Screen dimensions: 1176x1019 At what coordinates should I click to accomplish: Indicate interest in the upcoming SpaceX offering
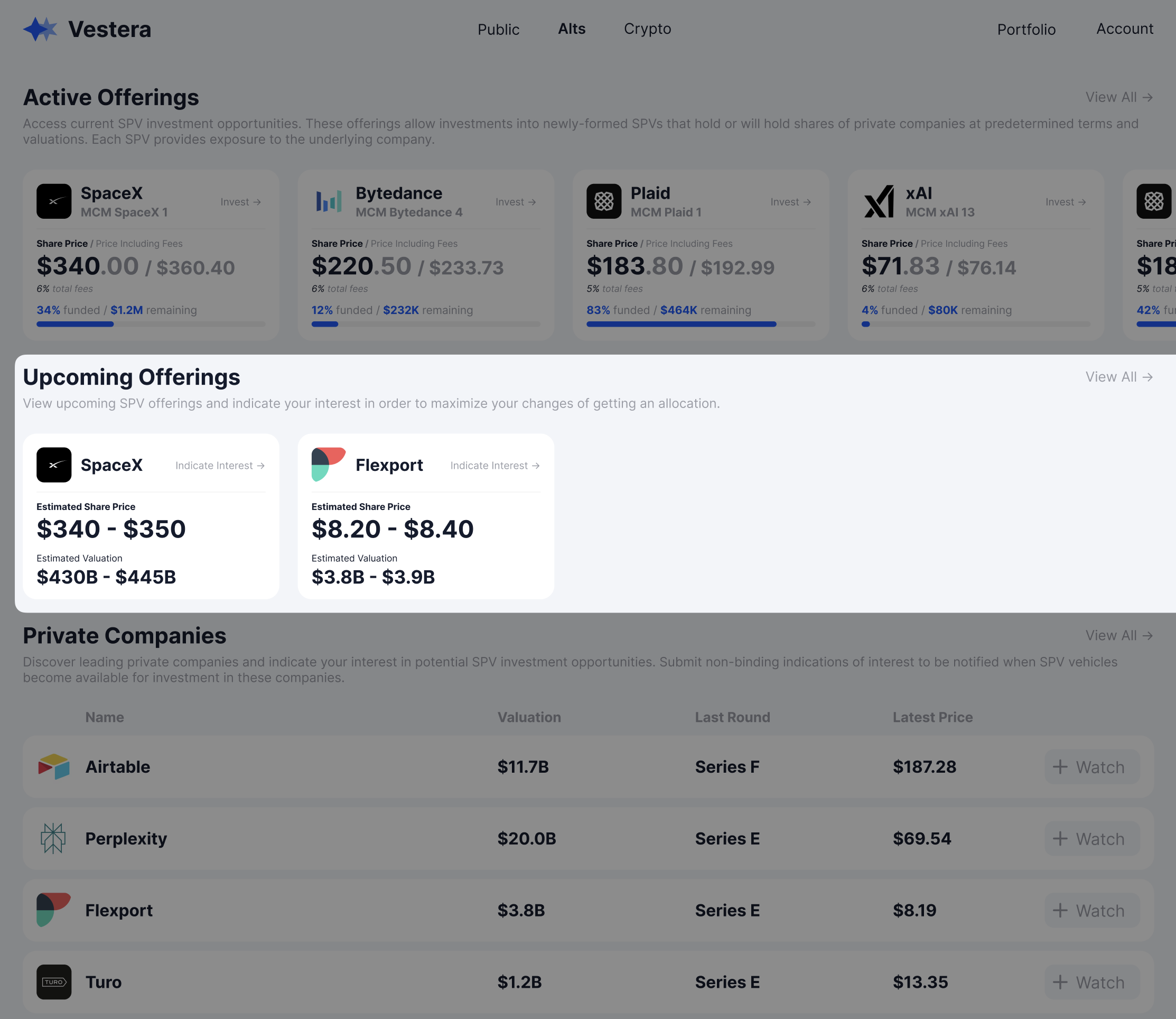220,465
